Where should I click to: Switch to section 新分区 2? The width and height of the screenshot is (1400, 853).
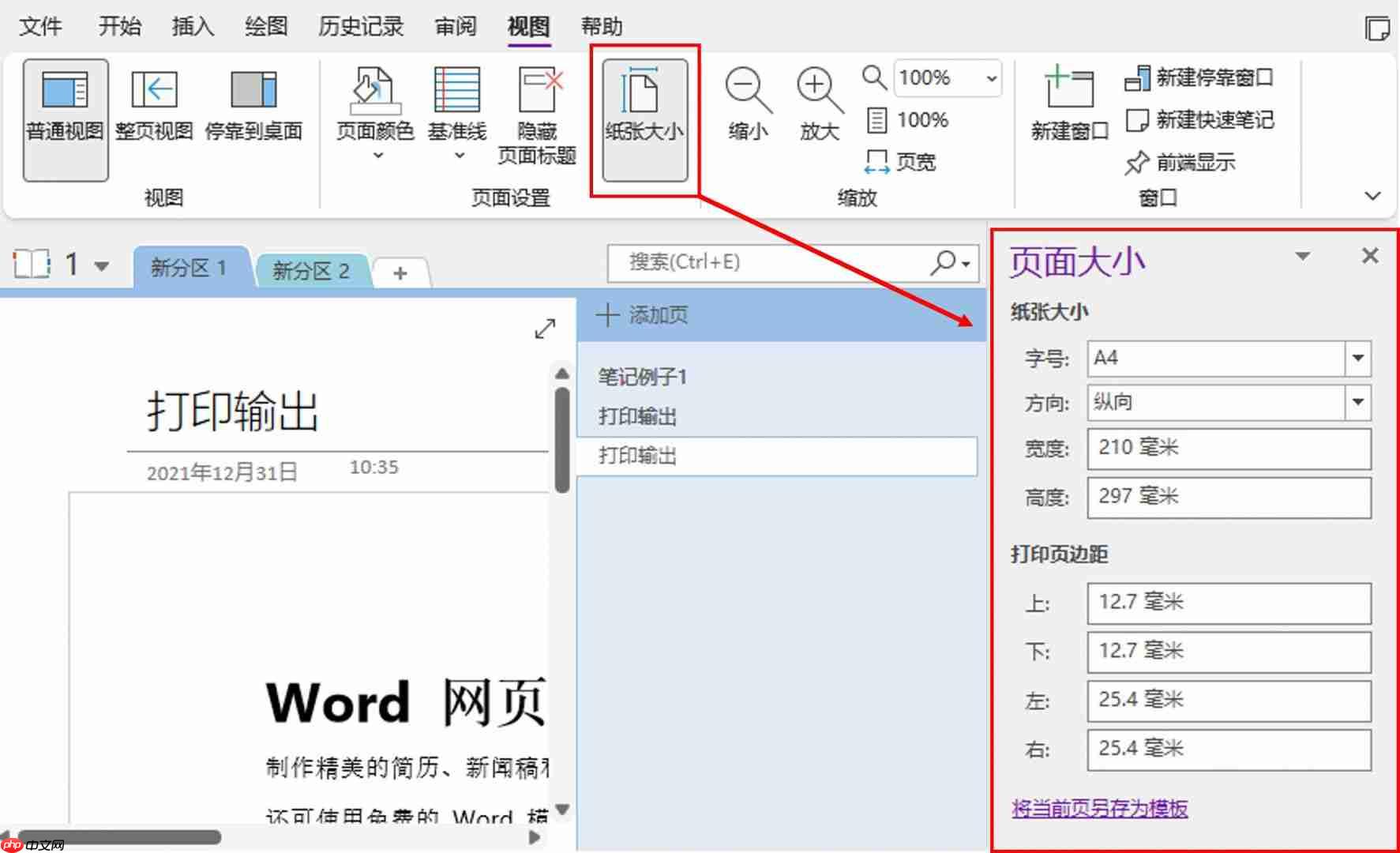[312, 271]
